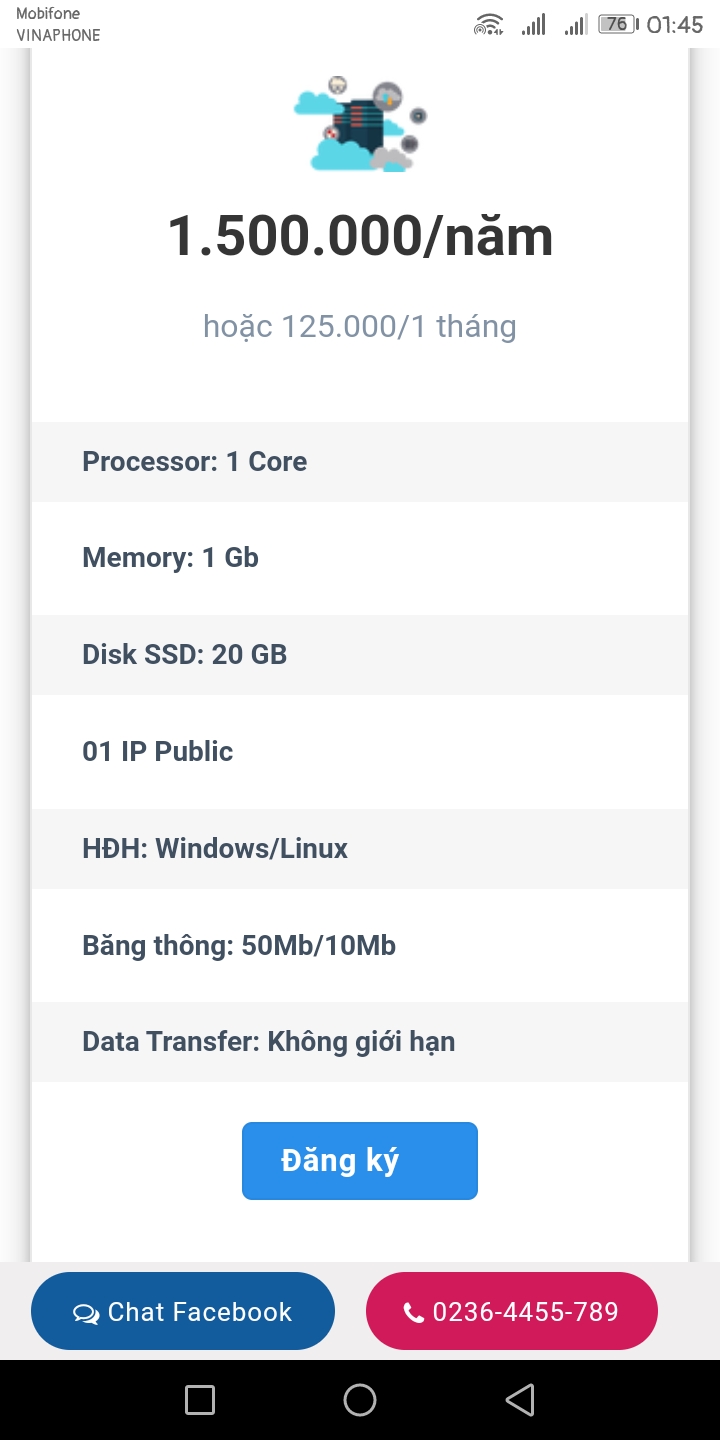The height and width of the screenshot is (1440, 720).
Task: Tap the phone handset icon
Action: 414,1313
